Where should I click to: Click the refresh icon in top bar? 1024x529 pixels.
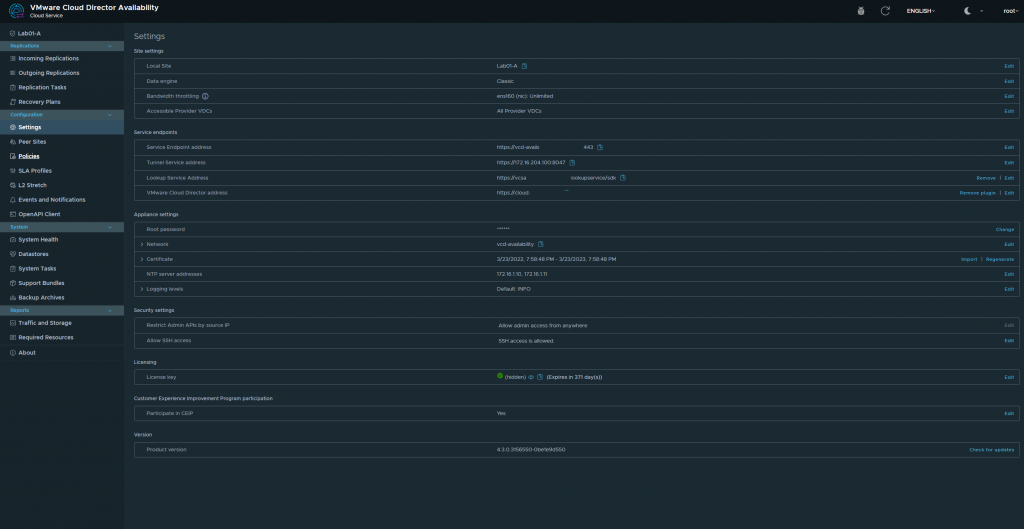[x=885, y=11]
